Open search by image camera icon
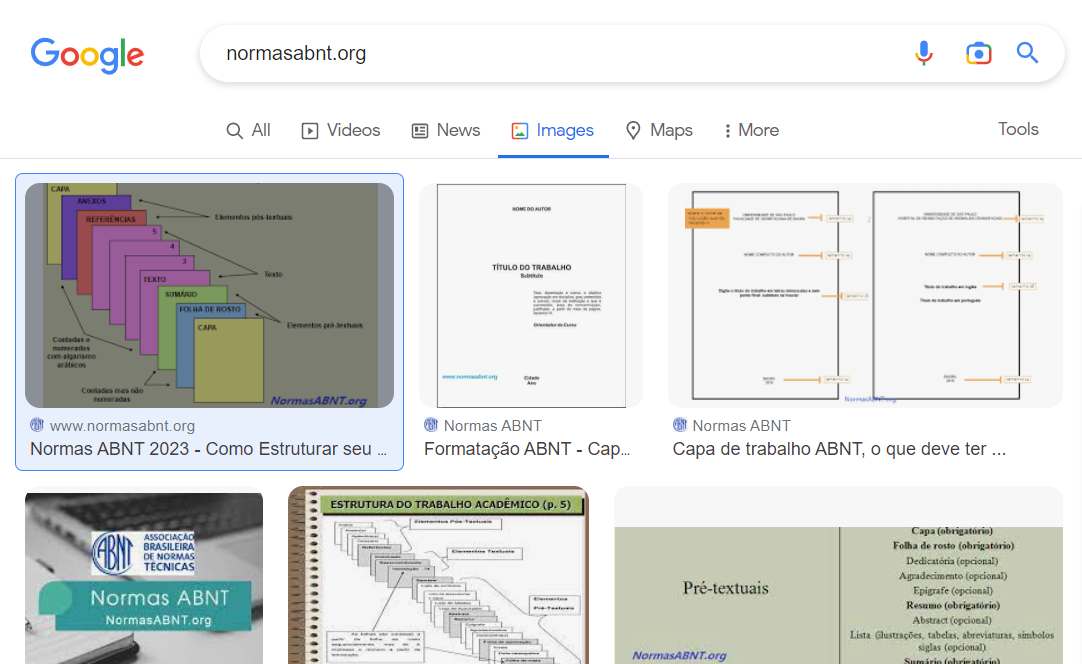 click(978, 53)
